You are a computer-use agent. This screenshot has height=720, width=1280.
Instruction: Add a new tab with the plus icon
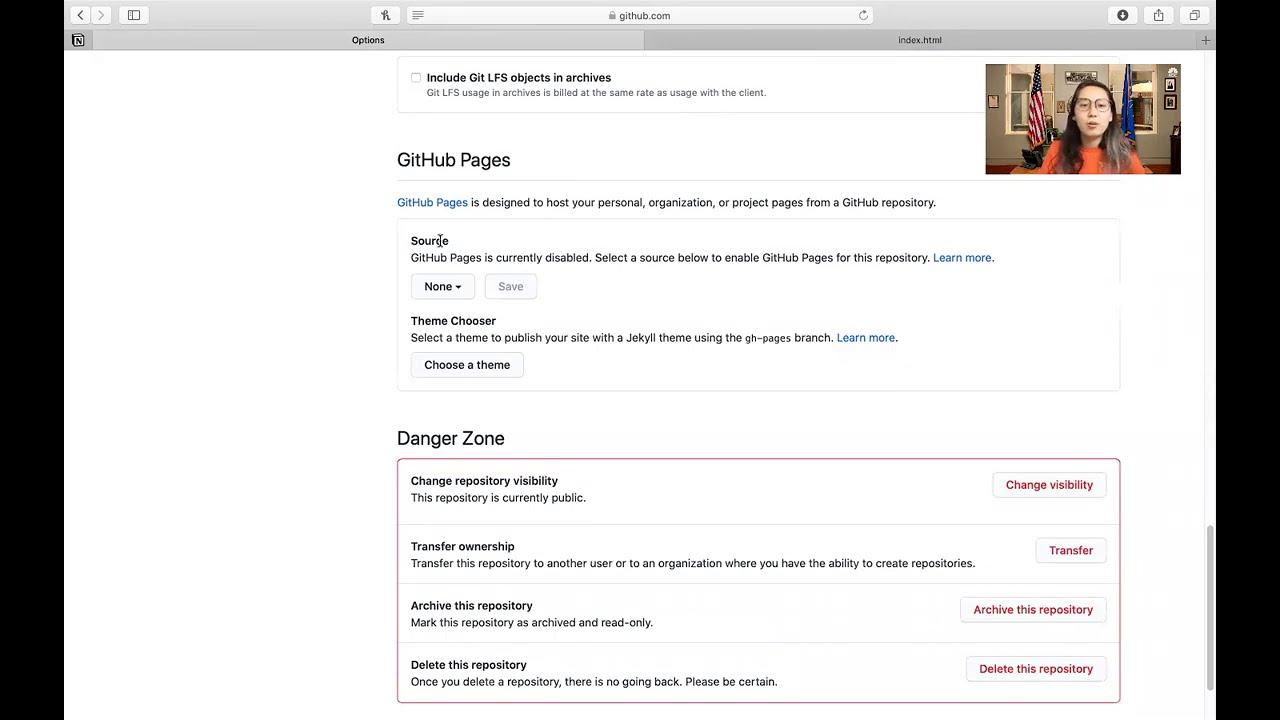(1205, 40)
